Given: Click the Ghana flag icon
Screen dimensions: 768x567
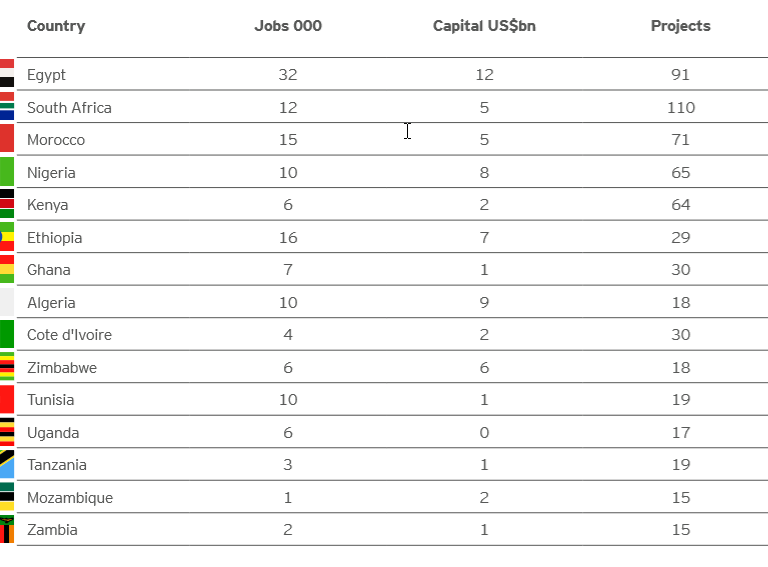Looking at the screenshot, I should [x=6, y=269].
